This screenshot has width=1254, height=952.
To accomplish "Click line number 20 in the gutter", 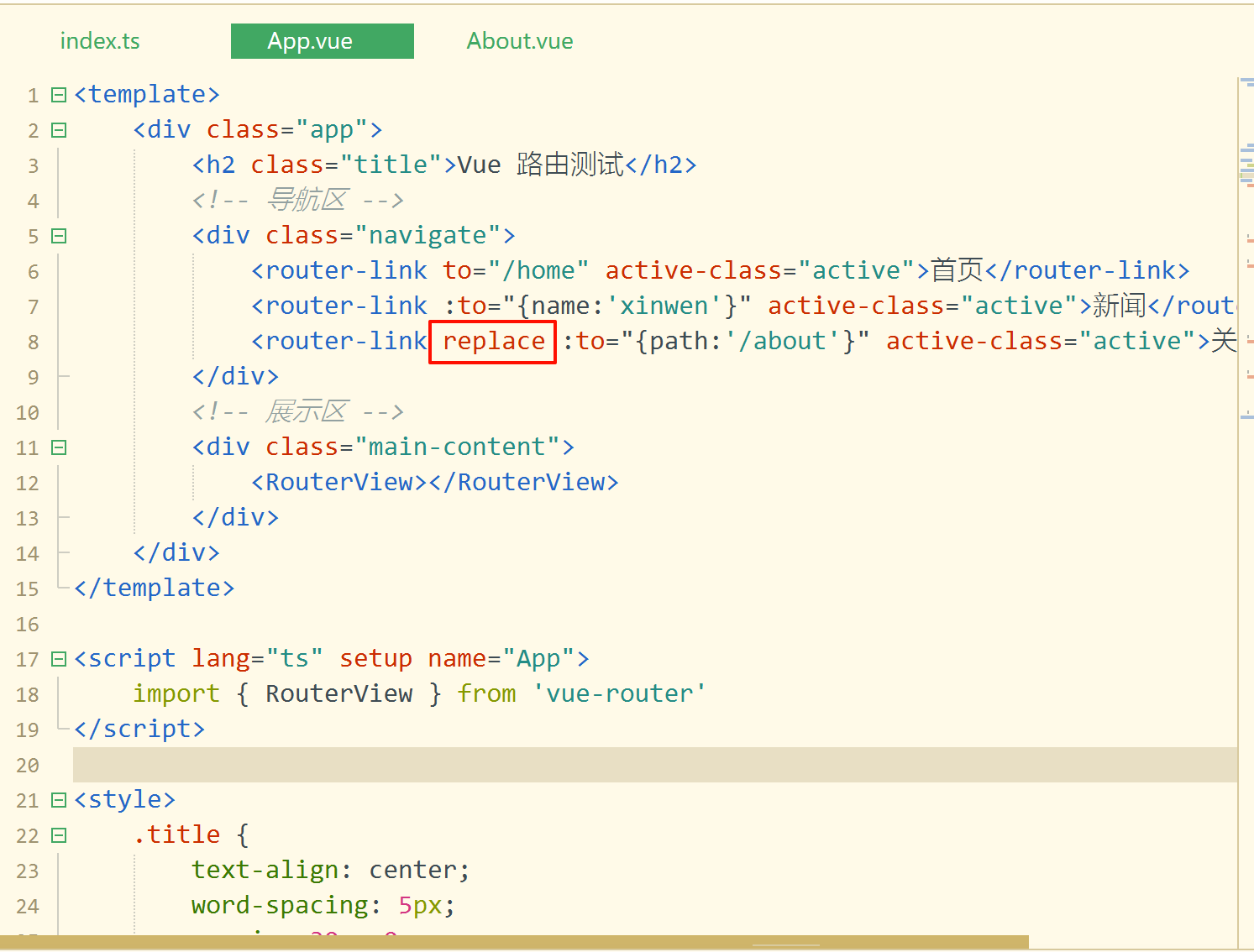I will [x=28, y=766].
